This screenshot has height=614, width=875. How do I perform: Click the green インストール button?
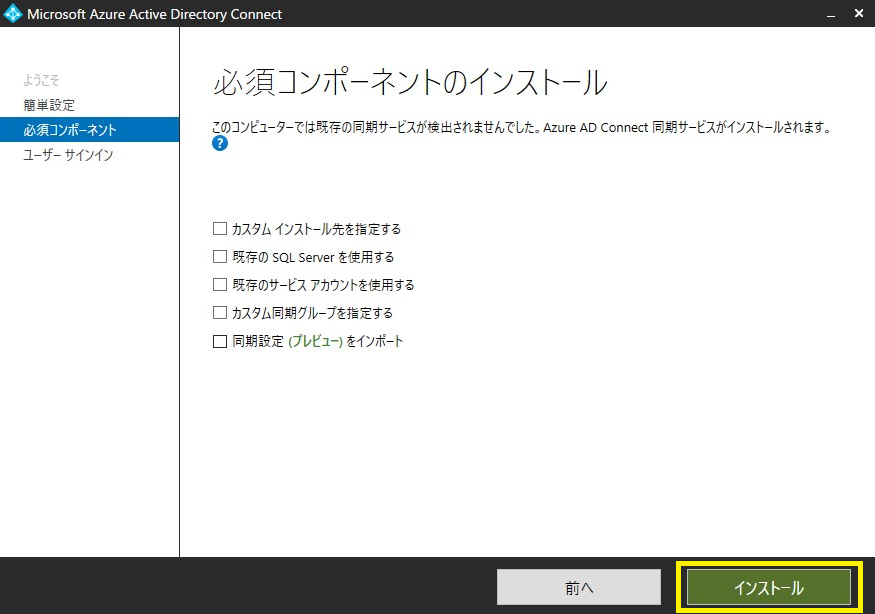[768, 587]
